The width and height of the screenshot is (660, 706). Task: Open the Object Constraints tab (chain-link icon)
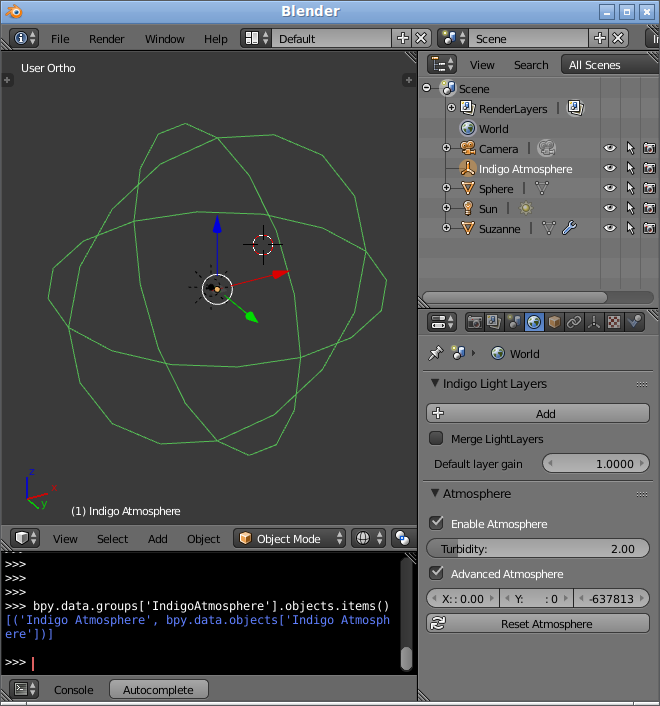coord(574,322)
